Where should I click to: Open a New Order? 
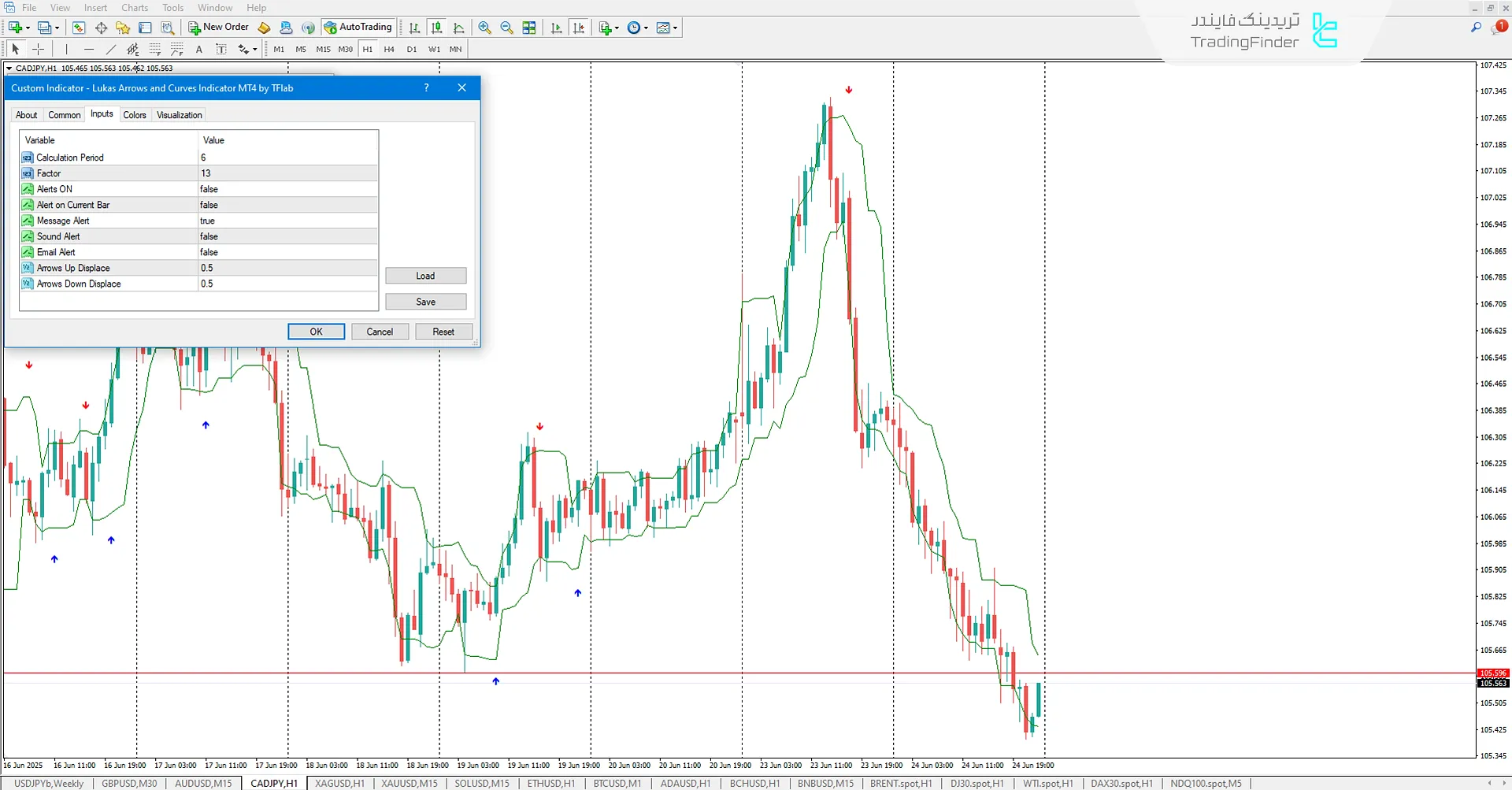tap(218, 27)
